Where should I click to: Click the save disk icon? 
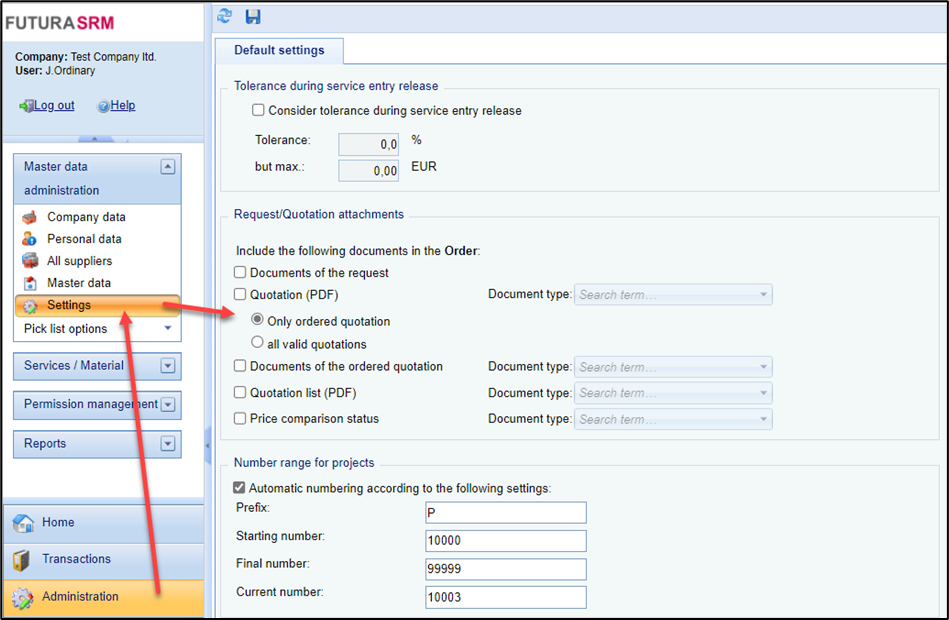pyautogui.click(x=253, y=15)
